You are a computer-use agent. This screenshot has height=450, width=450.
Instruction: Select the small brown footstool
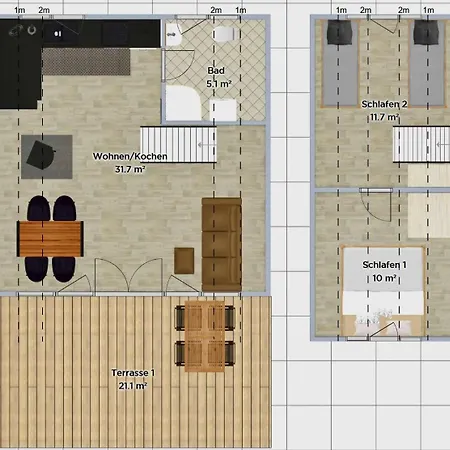click(x=184, y=261)
